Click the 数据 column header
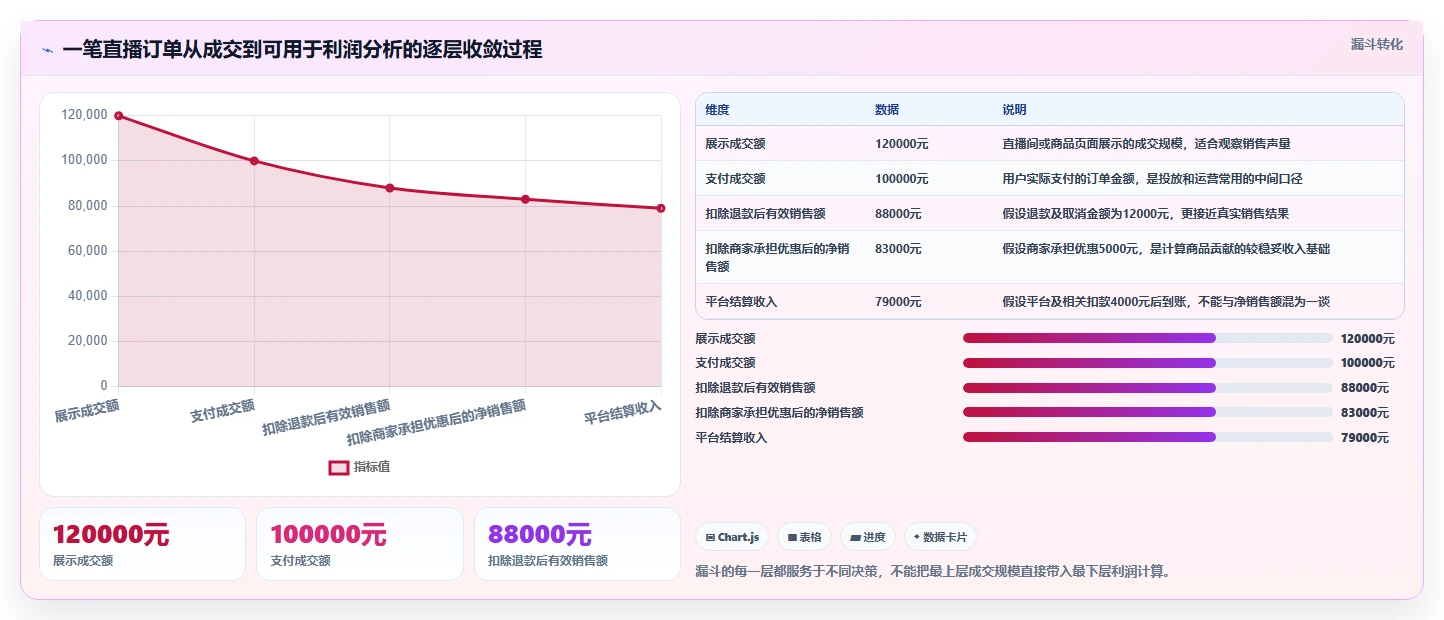Viewport: 1444px width, 620px height. point(887,110)
